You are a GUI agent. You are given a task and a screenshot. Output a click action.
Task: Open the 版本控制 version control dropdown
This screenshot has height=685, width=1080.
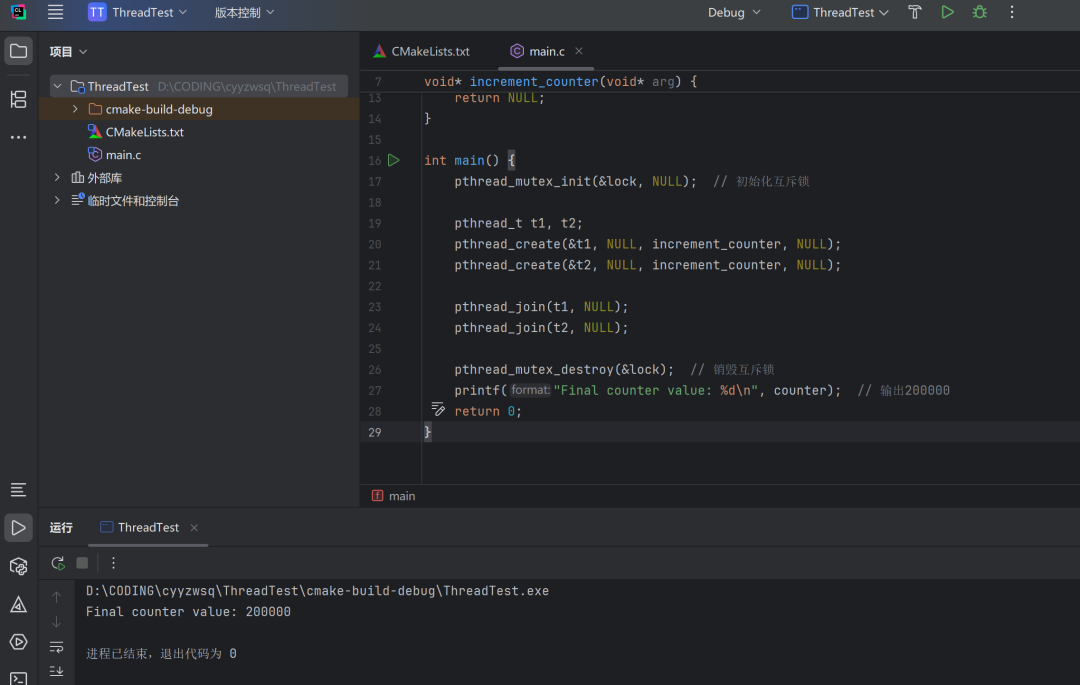(245, 12)
